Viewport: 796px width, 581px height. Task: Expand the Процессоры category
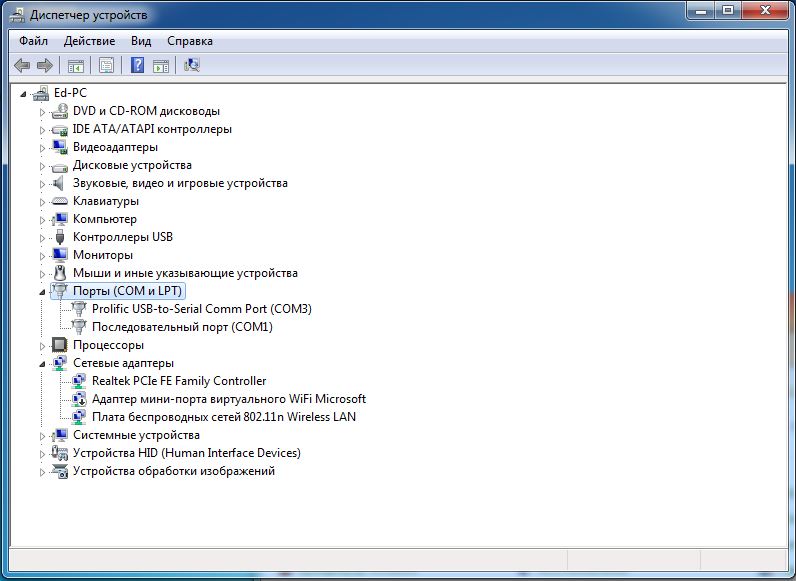pyautogui.click(x=43, y=346)
